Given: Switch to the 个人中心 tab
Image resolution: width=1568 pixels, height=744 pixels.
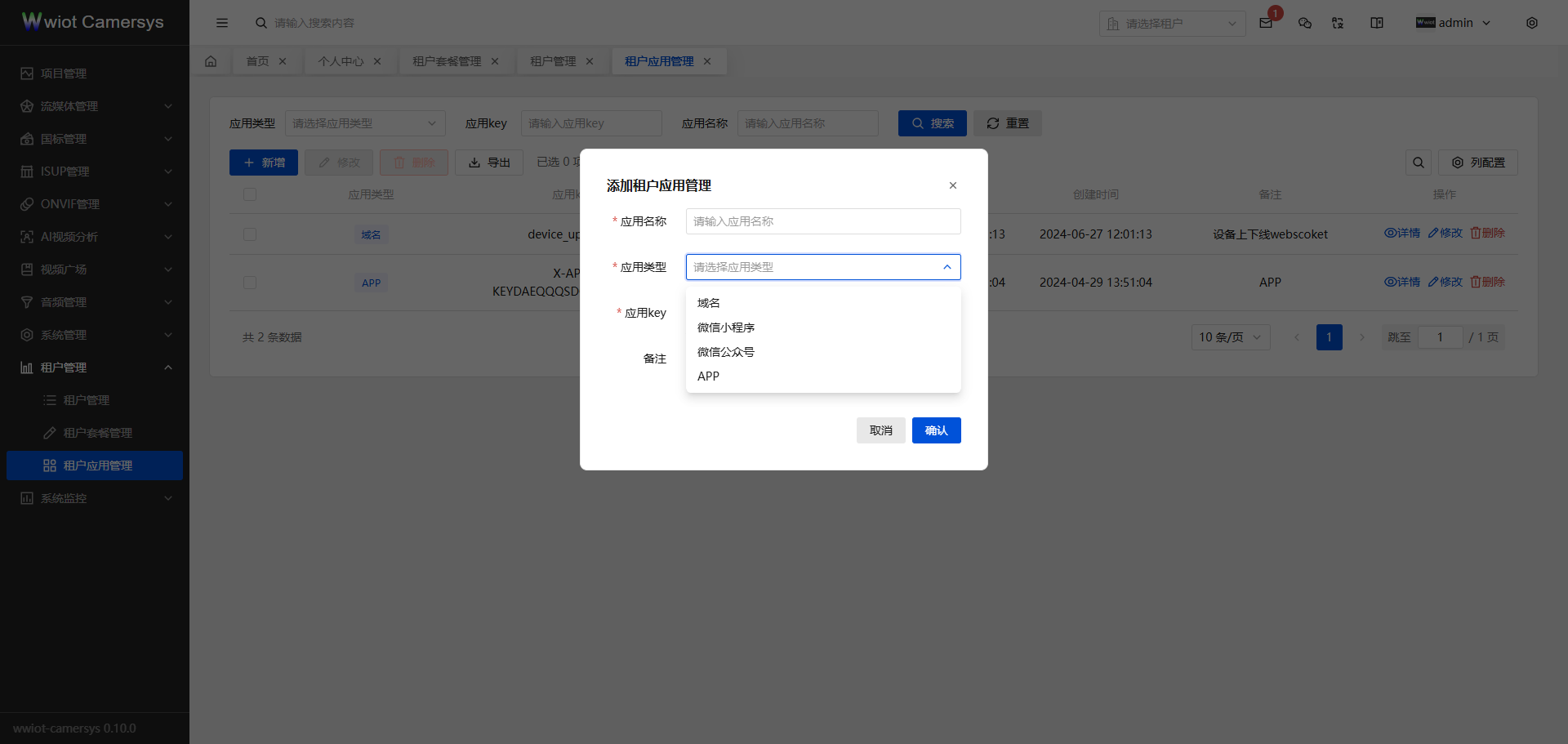Looking at the screenshot, I should (x=341, y=61).
